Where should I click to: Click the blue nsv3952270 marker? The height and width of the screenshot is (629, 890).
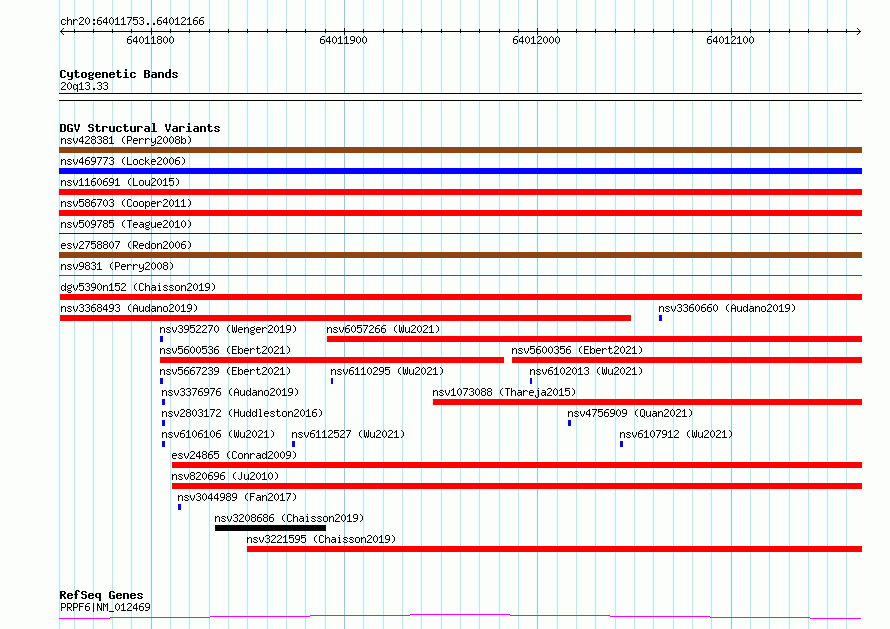tap(161, 339)
